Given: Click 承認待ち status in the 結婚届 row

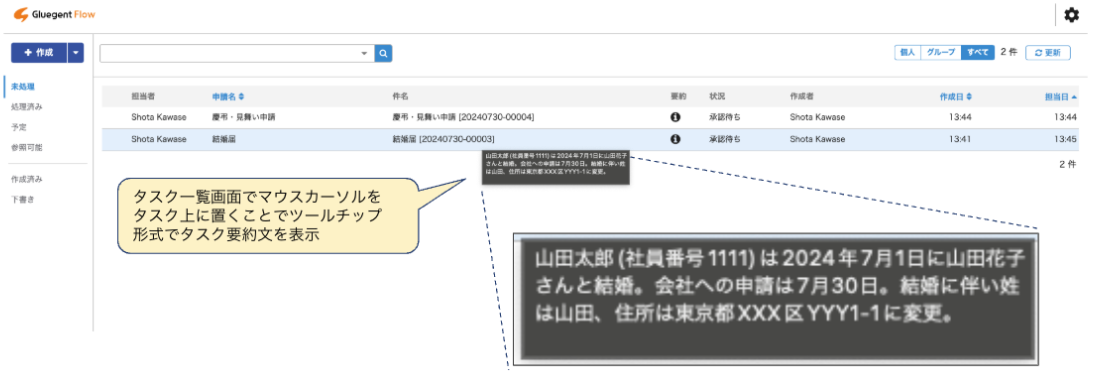Looking at the screenshot, I should click(x=725, y=139).
